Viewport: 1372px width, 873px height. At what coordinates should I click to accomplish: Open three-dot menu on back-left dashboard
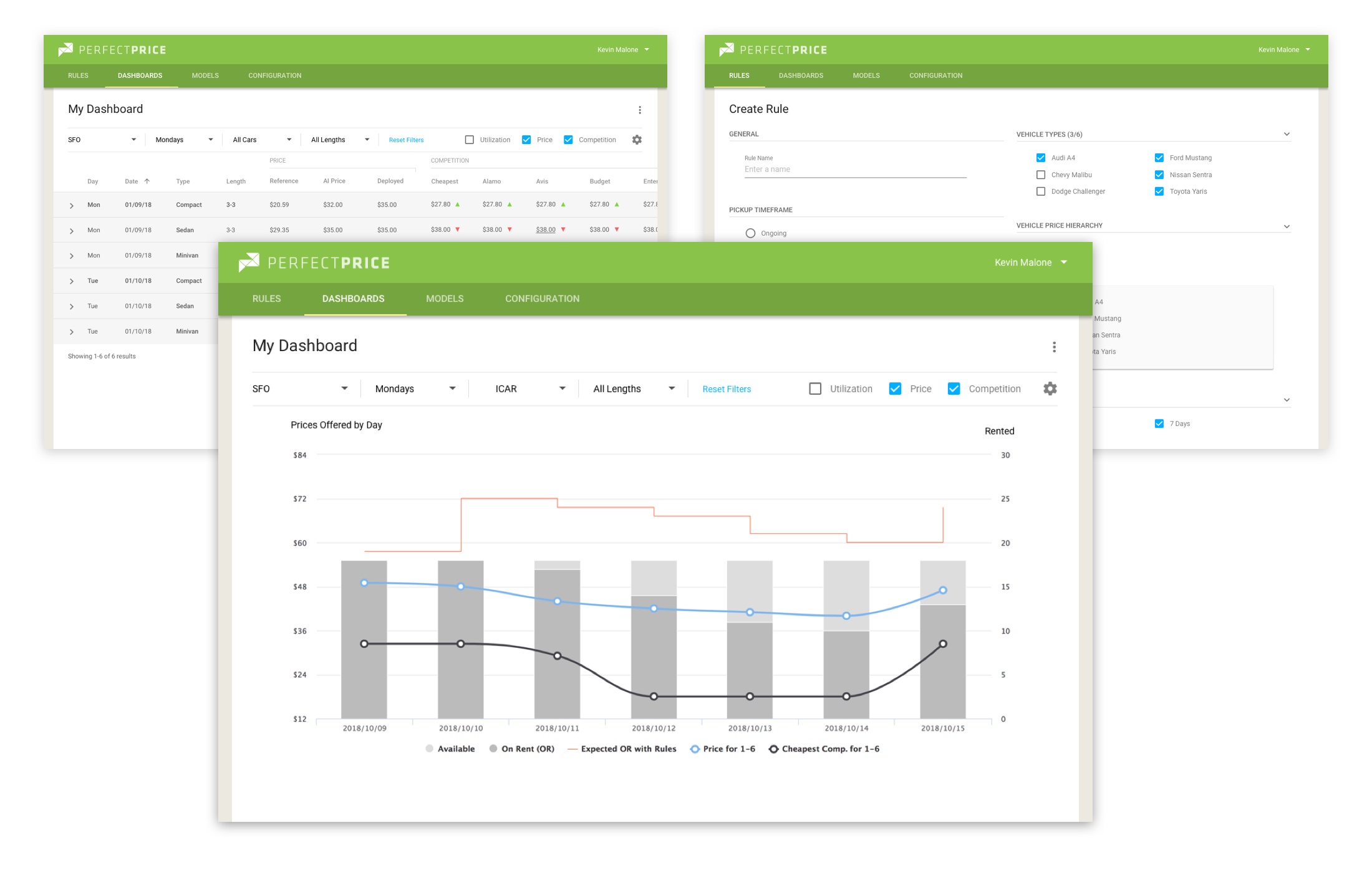(639, 110)
